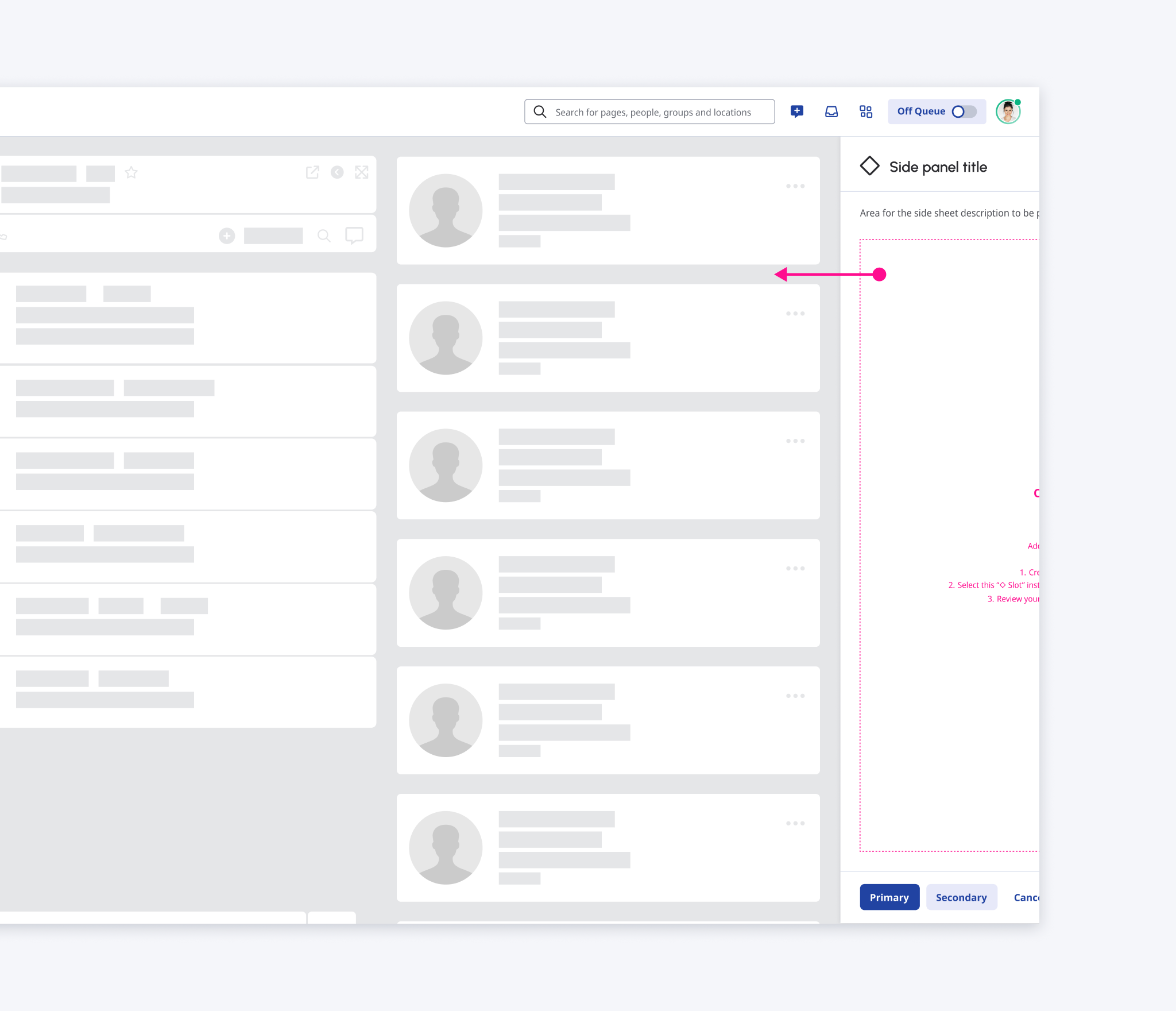This screenshot has width=1176, height=1011.
Task: Open the apps grid icon
Action: [866, 111]
